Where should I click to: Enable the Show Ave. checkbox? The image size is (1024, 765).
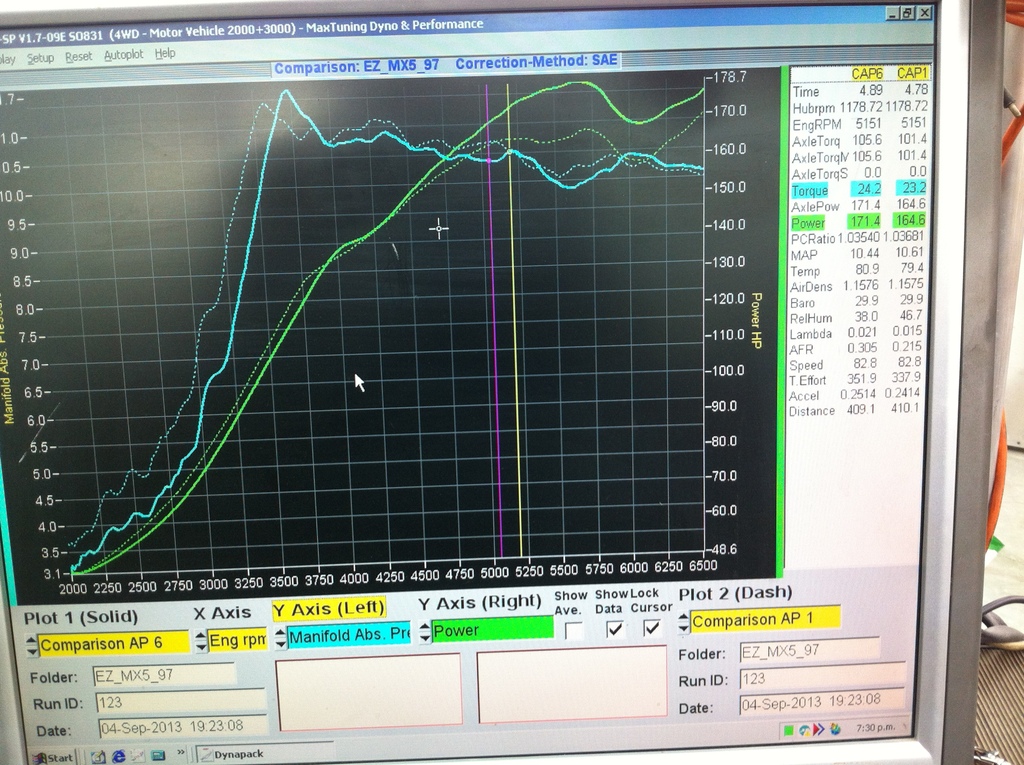(x=573, y=630)
